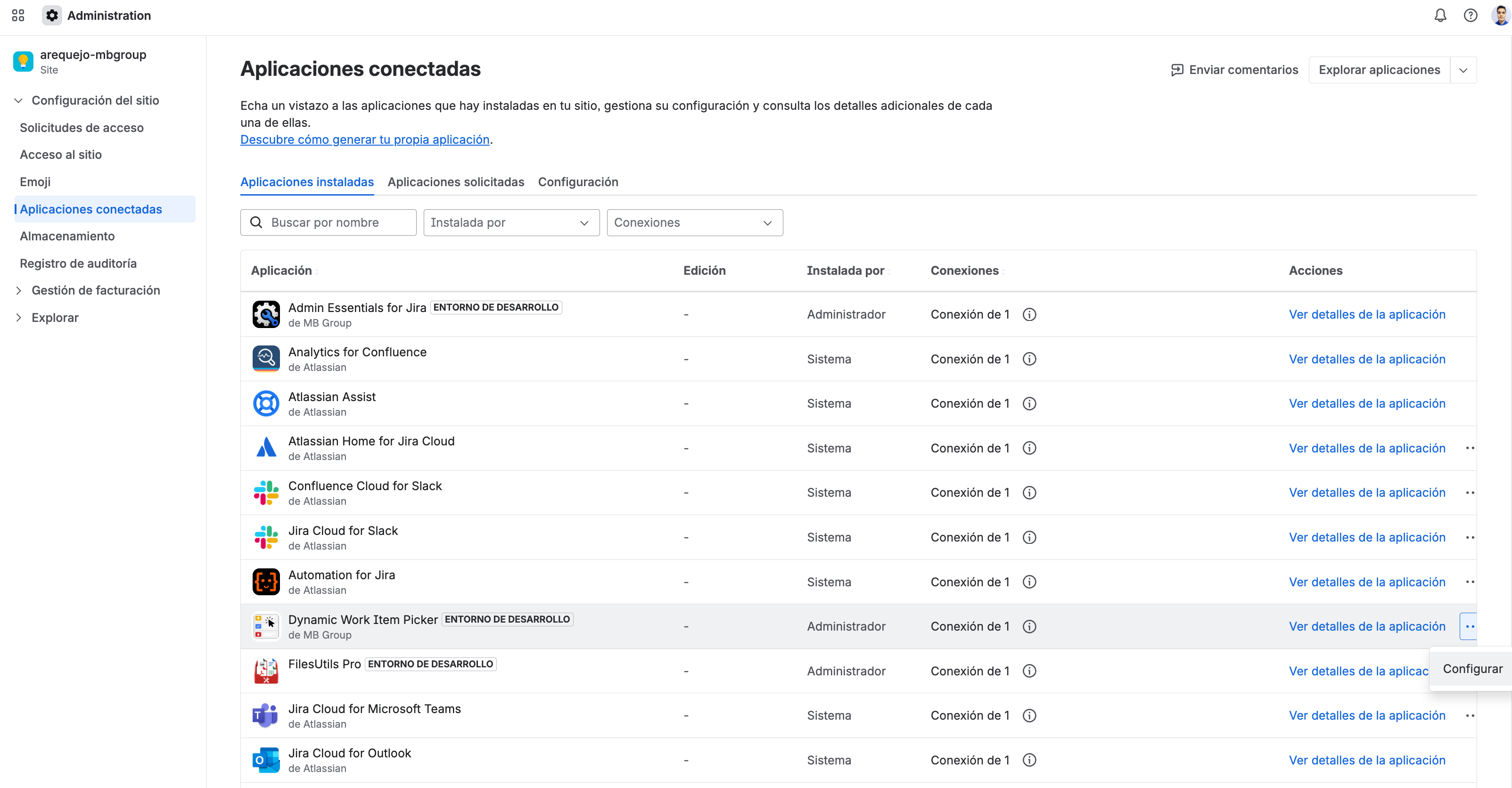Viewport: 1512px width, 788px height.
Task: Switch to Aplicaciones instaladas tab
Action: 307,182
